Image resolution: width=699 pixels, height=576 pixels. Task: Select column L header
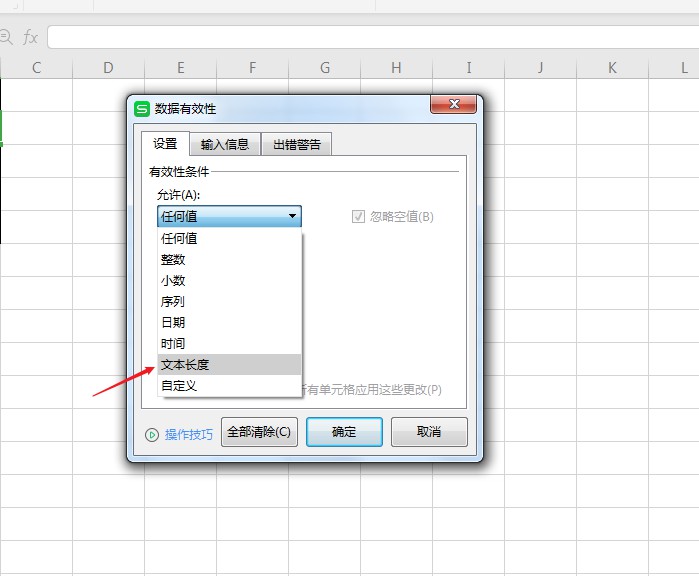(674, 68)
